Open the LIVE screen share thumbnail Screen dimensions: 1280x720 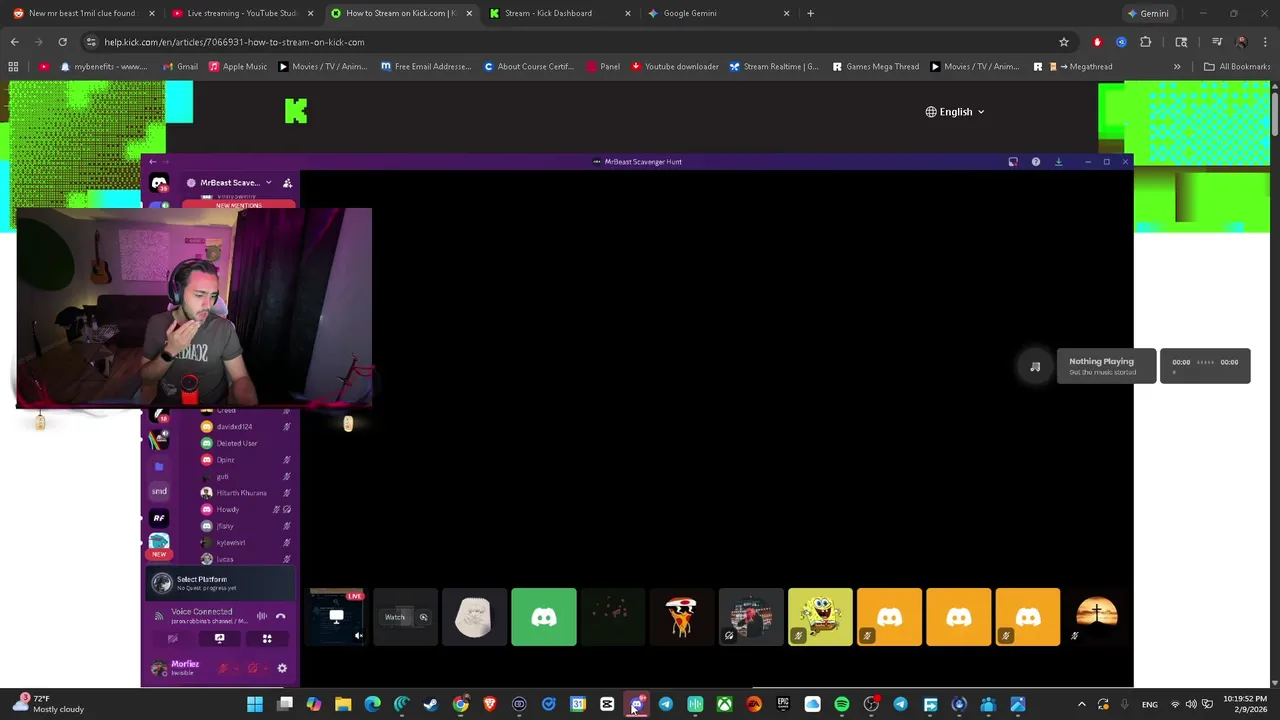coord(337,617)
